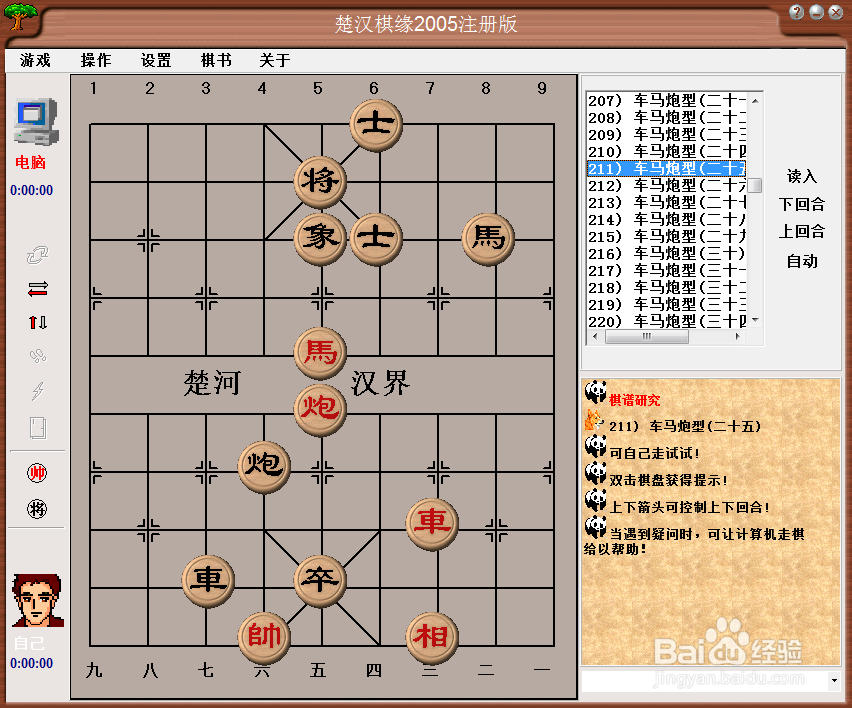Click the door exit icon in sidebar
This screenshot has height=708, width=852.
click(37, 427)
